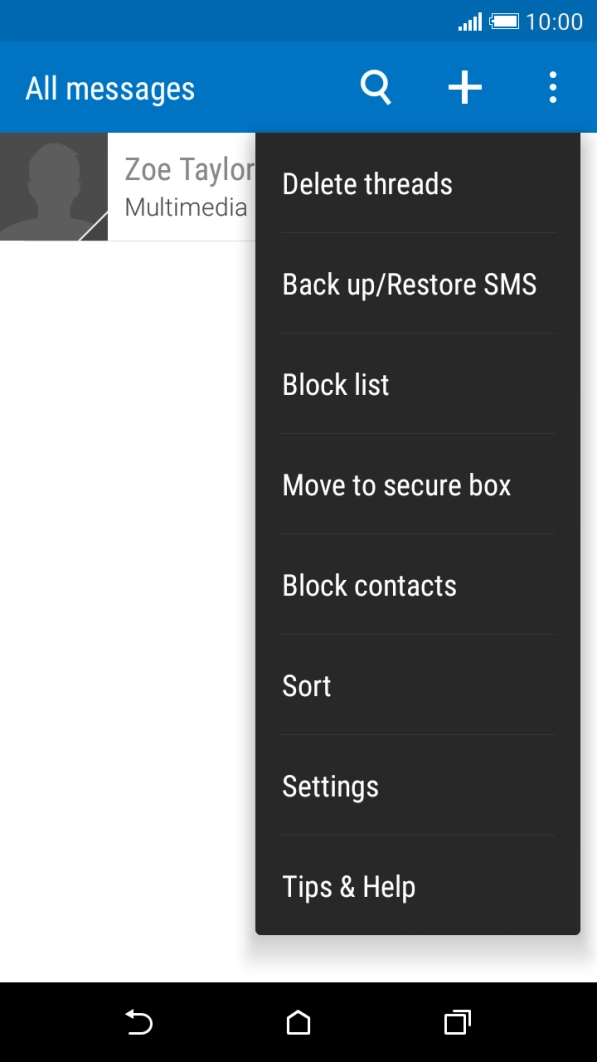Image resolution: width=597 pixels, height=1062 pixels.
Task: Open the Sort menu option
Action: 306,686
